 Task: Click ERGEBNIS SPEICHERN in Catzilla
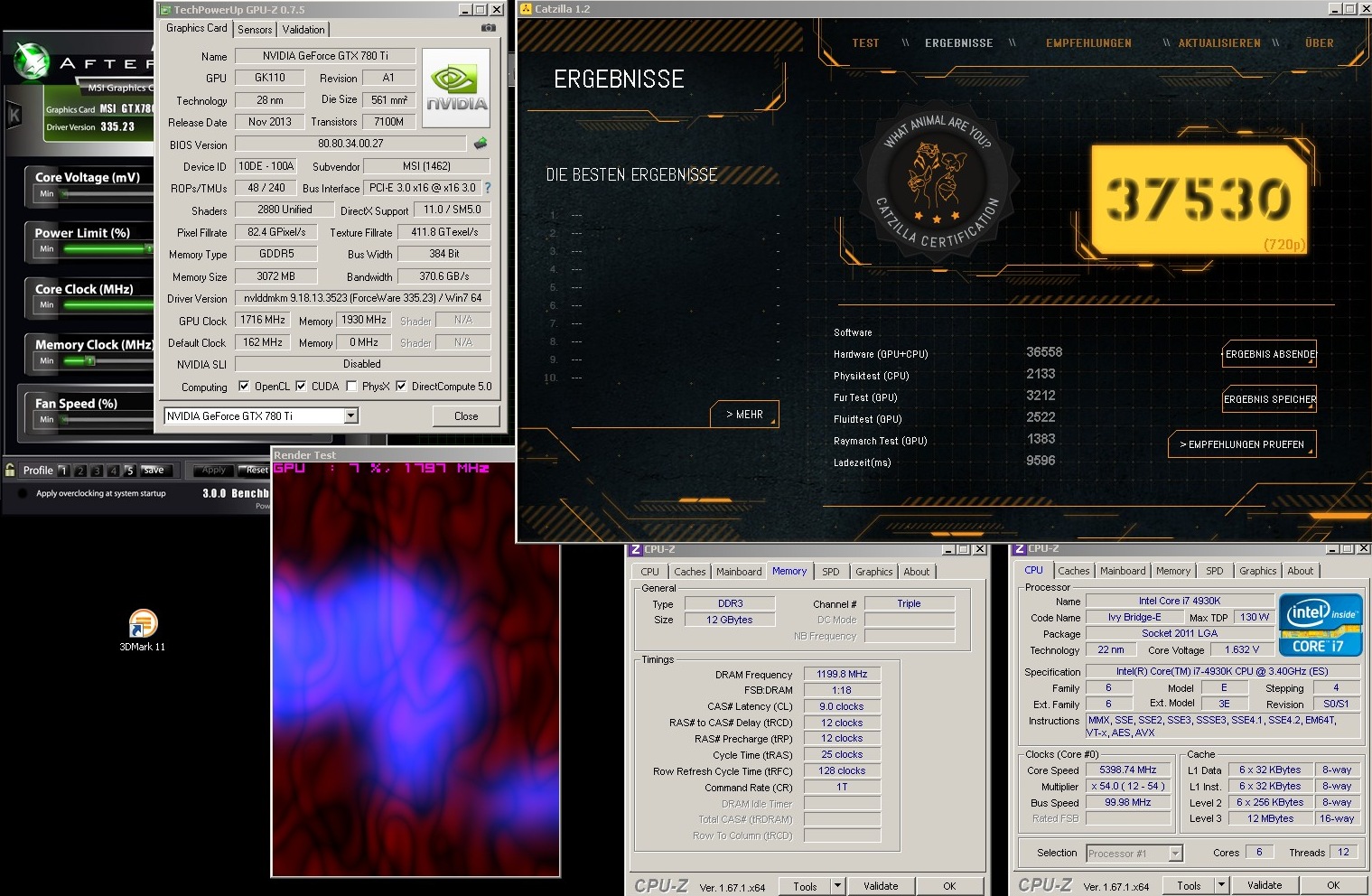click(x=1269, y=399)
